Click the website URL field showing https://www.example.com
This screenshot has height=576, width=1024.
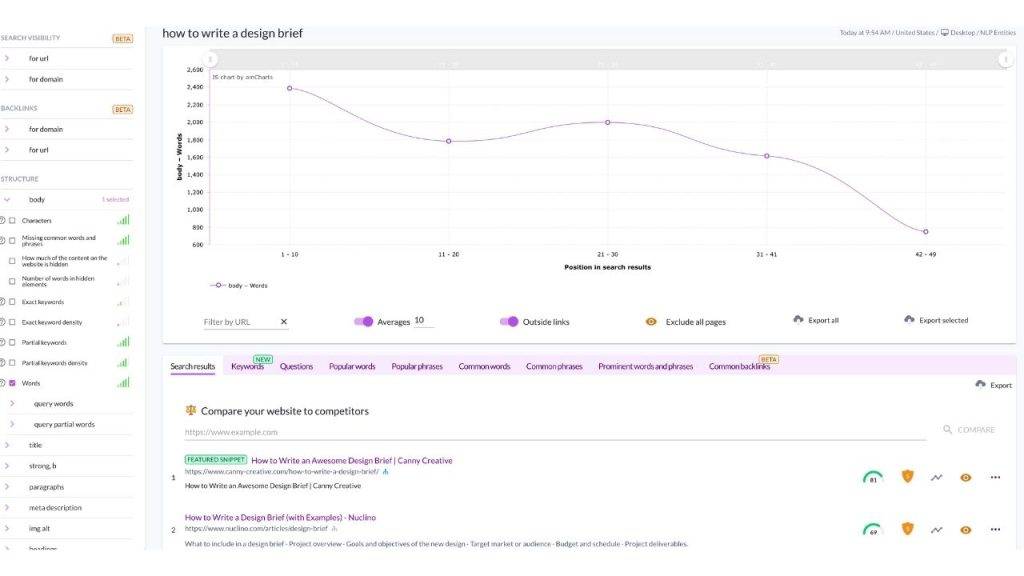555,432
